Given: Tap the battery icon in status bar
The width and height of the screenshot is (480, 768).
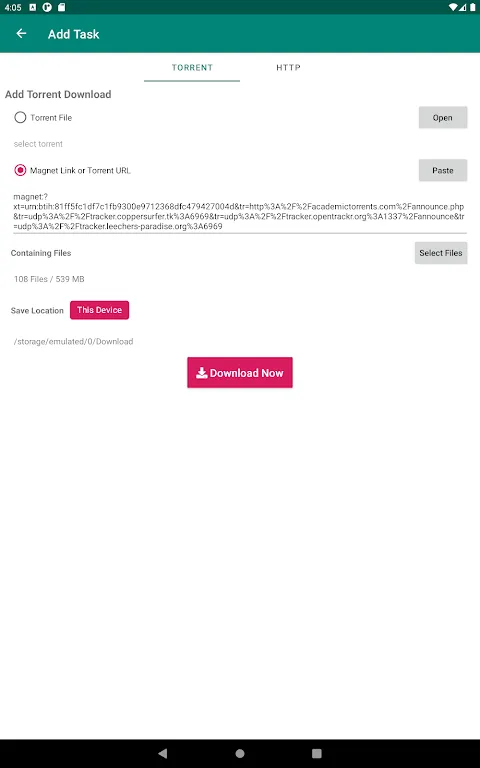Looking at the screenshot, I should coord(473,7).
